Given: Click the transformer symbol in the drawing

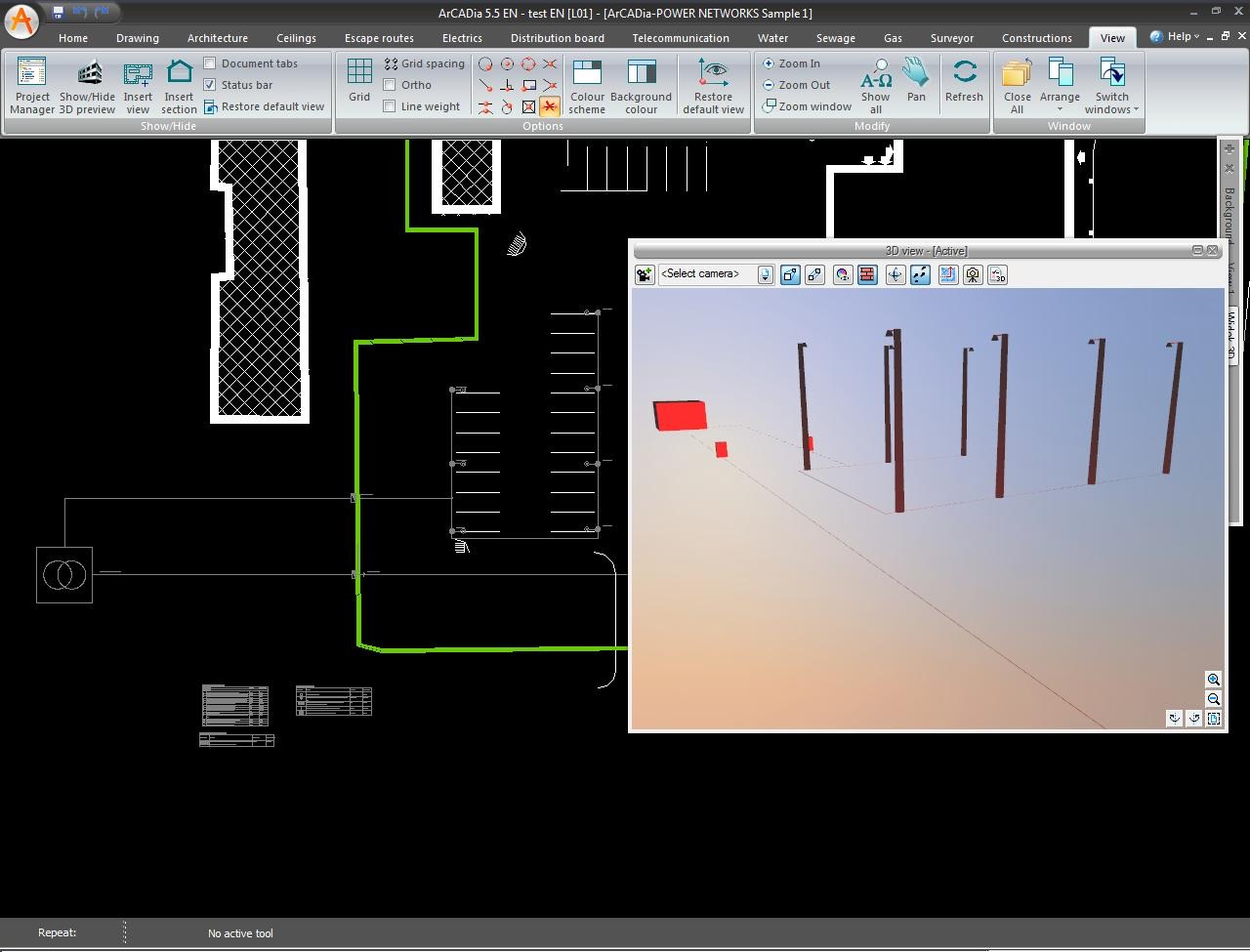Looking at the screenshot, I should (x=64, y=575).
